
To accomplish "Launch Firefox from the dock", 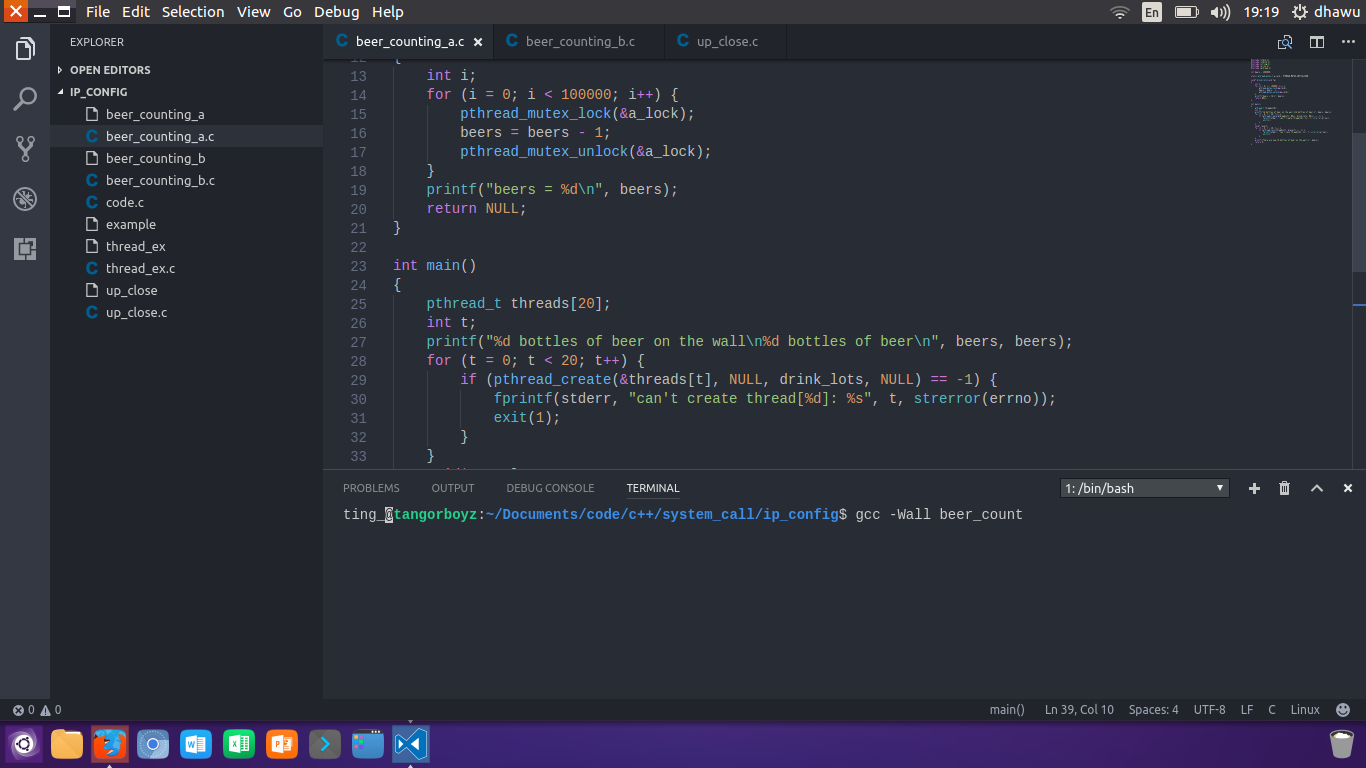I will 110,744.
